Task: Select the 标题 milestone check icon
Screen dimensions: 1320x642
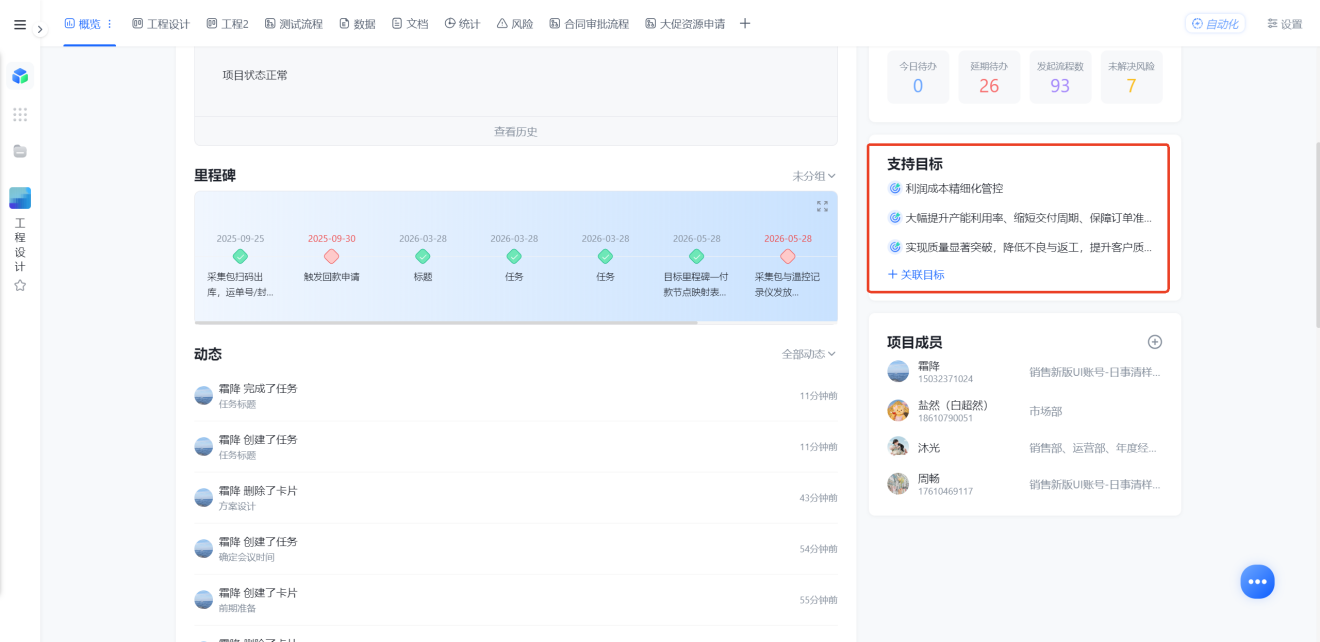Action: coord(422,257)
